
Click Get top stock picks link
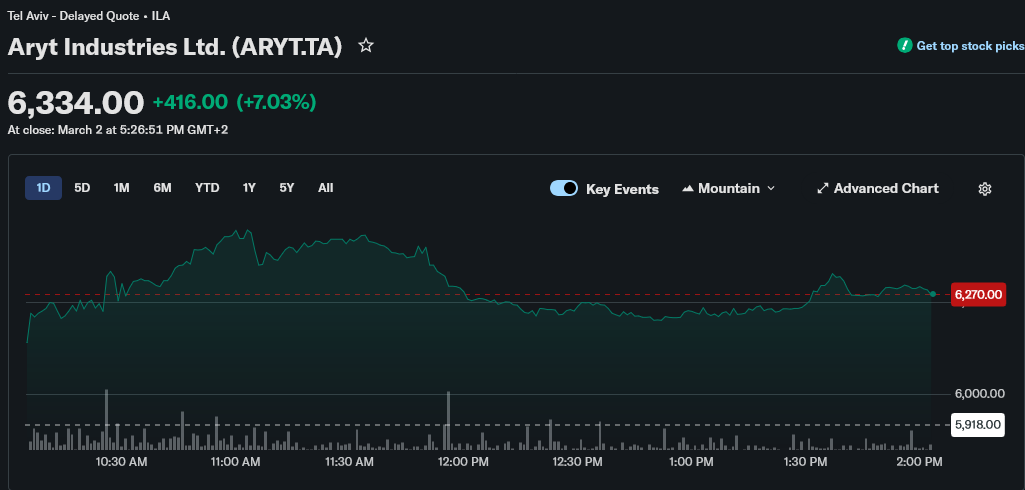coord(970,46)
